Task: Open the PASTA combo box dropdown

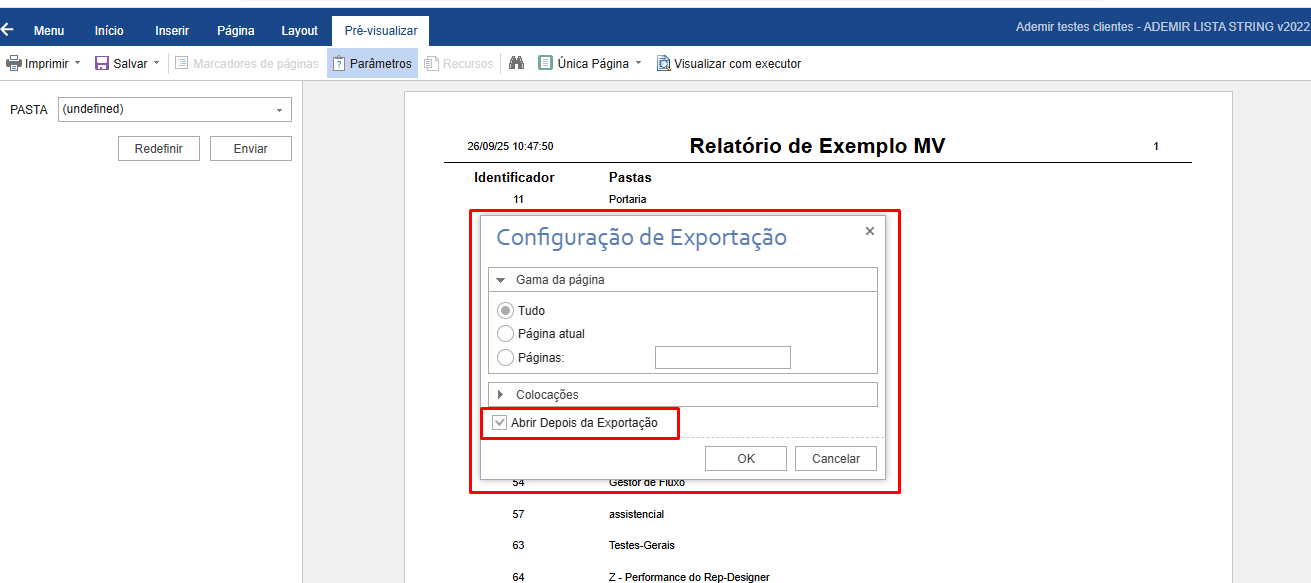Action: click(x=279, y=110)
